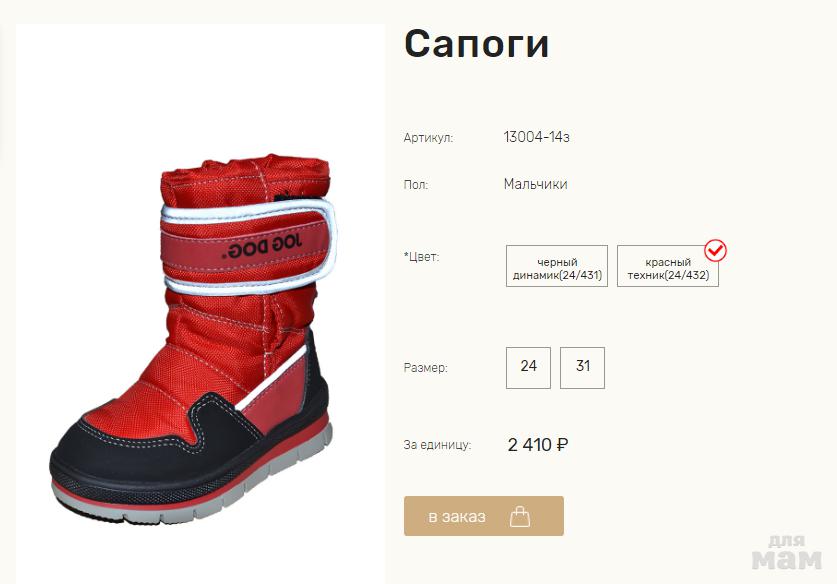Click the ruble sign next to price

[563, 444]
